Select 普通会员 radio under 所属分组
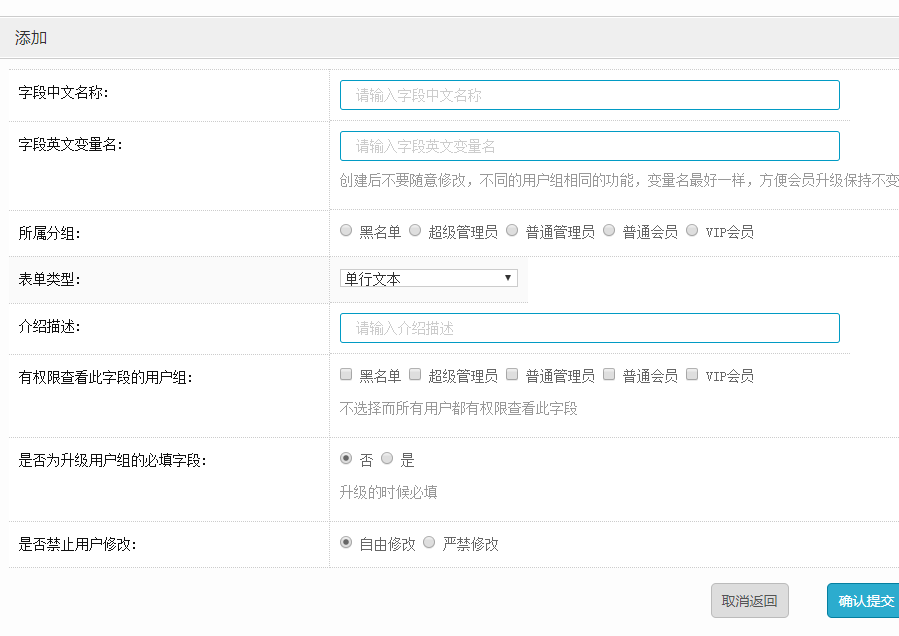This screenshot has width=899, height=636. pyautogui.click(x=609, y=231)
